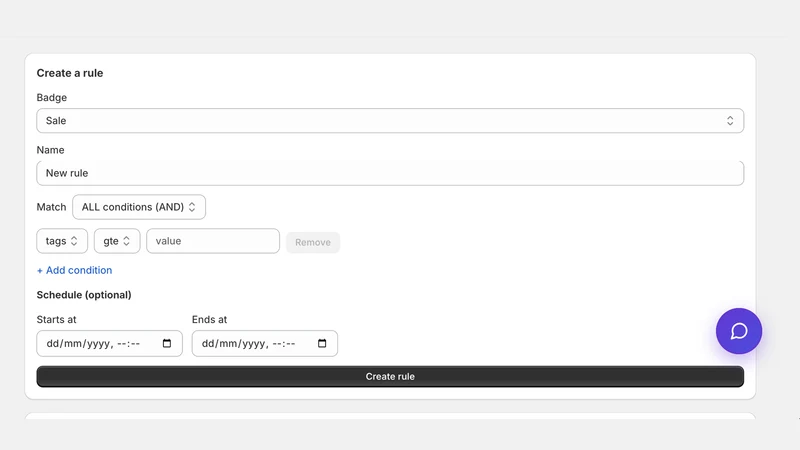The height and width of the screenshot is (450, 800).
Task: Select the time portion of Ends at
Action: point(284,343)
